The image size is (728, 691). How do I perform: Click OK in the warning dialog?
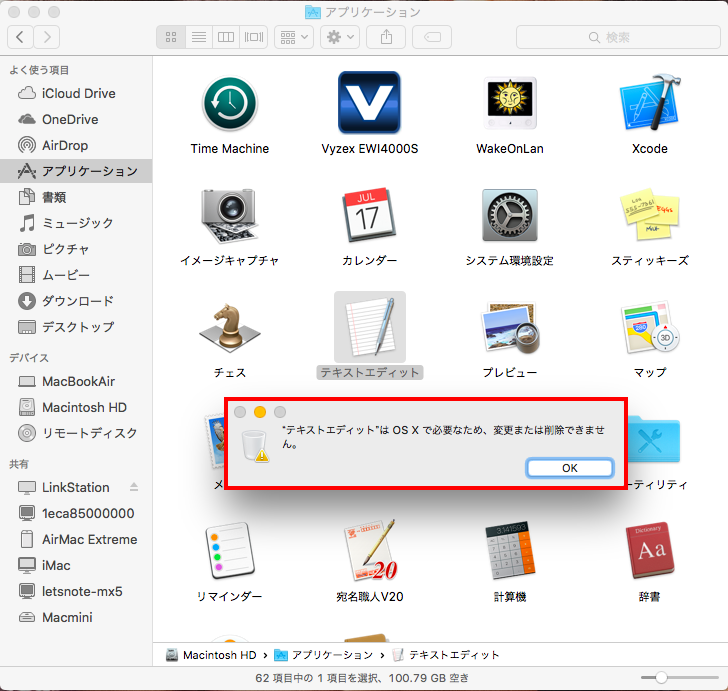click(570, 468)
